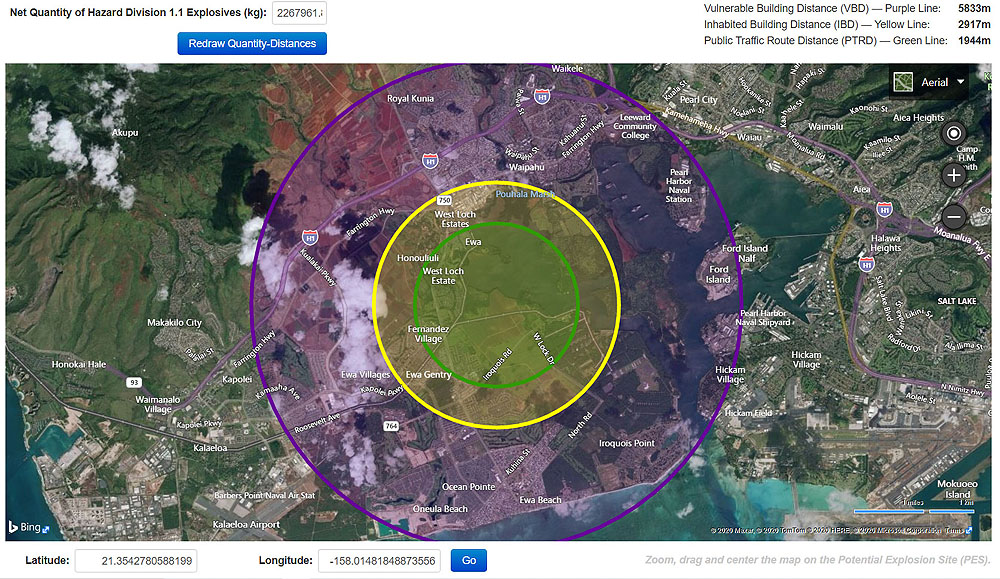Image resolution: width=1000 pixels, height=579 pixels.
Task: Click the zoom out (−) map control
Action: tap(953, 216)
